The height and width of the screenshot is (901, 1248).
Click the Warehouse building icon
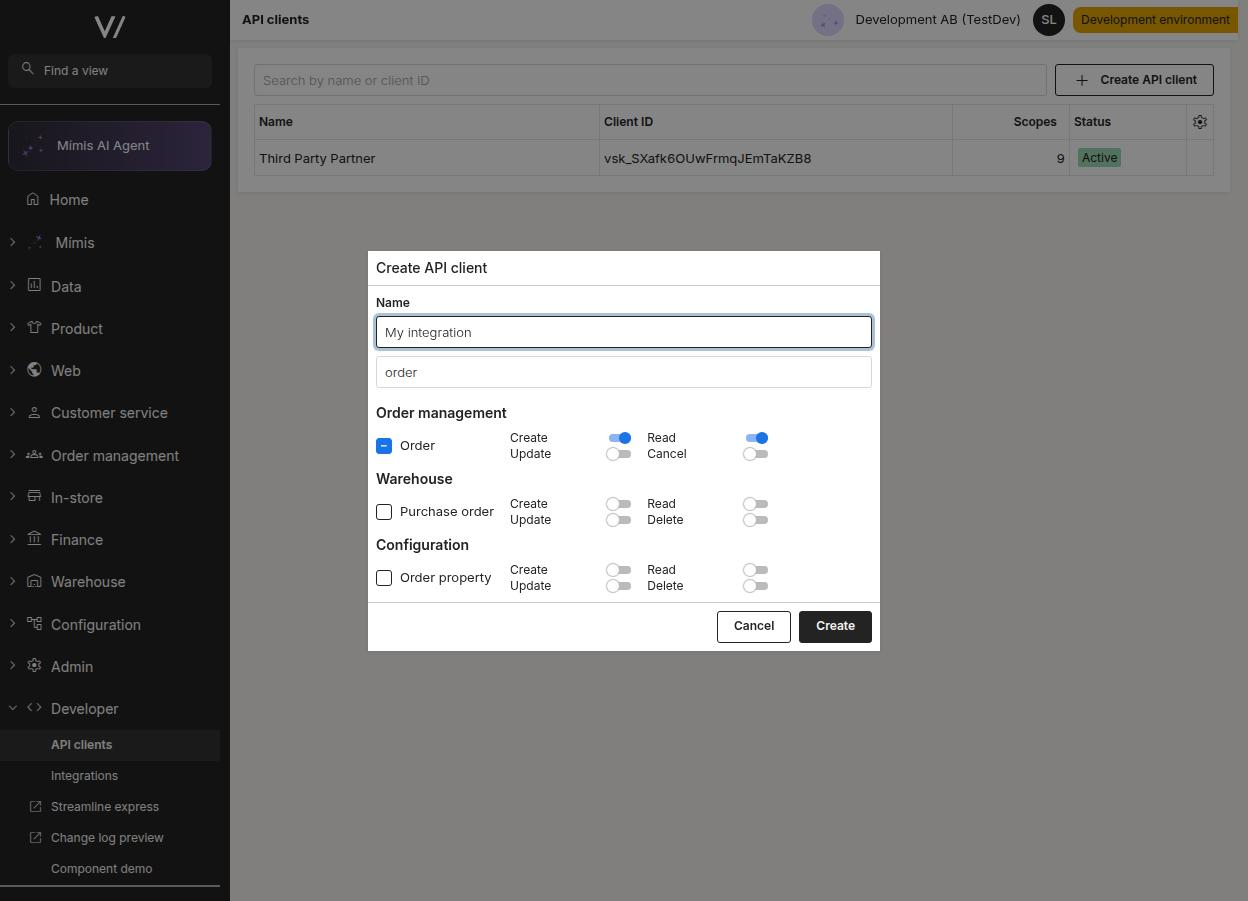[x=34, y=581]
